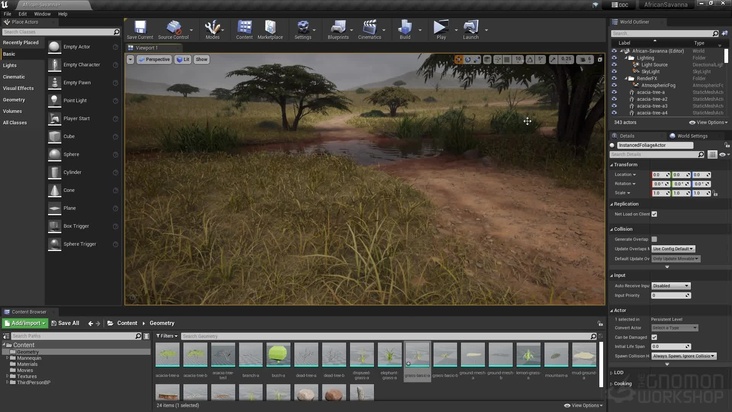
Task: Select the Empty Actor placement icon
Action: pos(55,47)
